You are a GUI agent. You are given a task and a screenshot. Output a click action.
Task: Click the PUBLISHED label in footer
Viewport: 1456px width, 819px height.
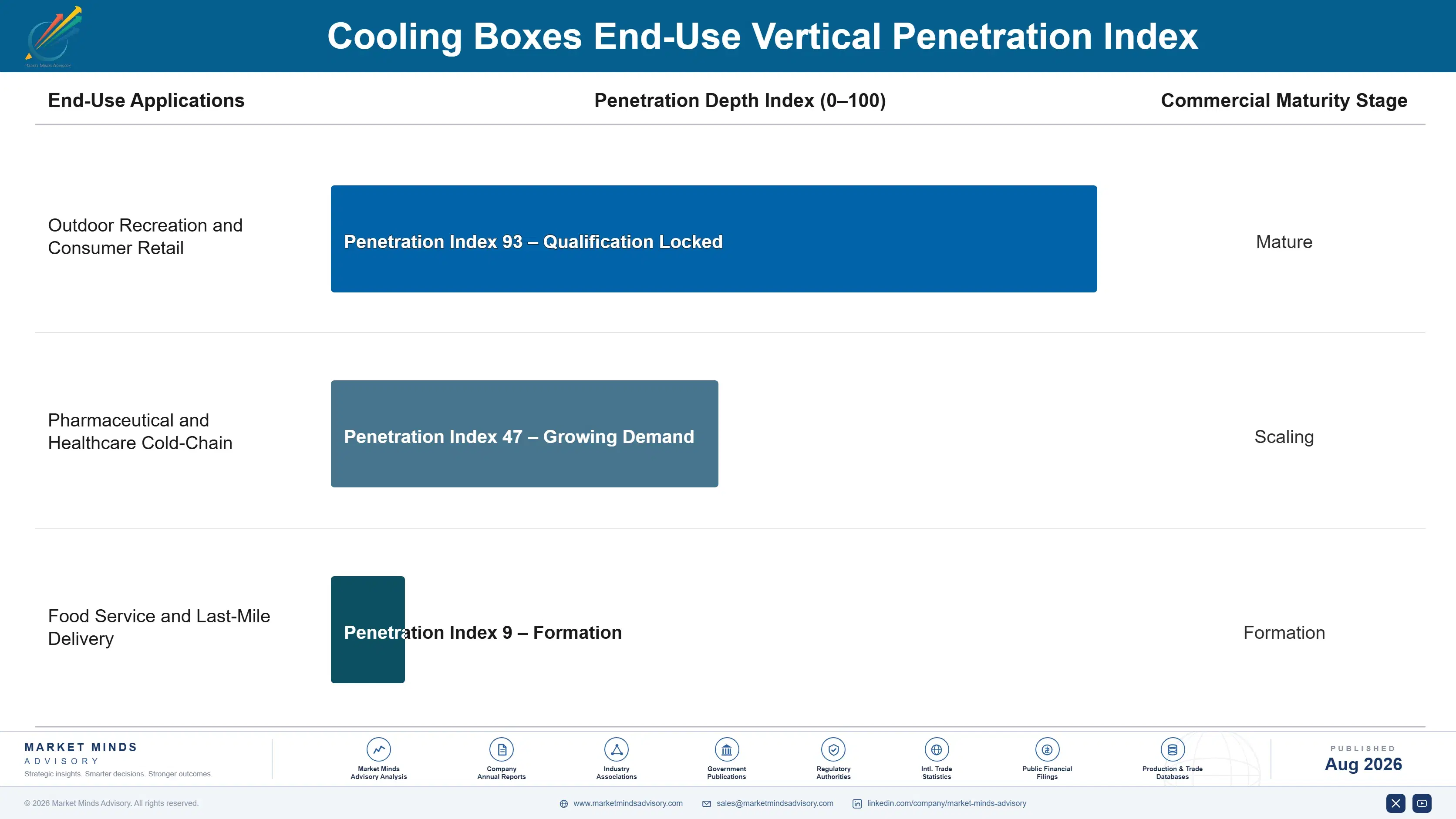(1363, 749)
